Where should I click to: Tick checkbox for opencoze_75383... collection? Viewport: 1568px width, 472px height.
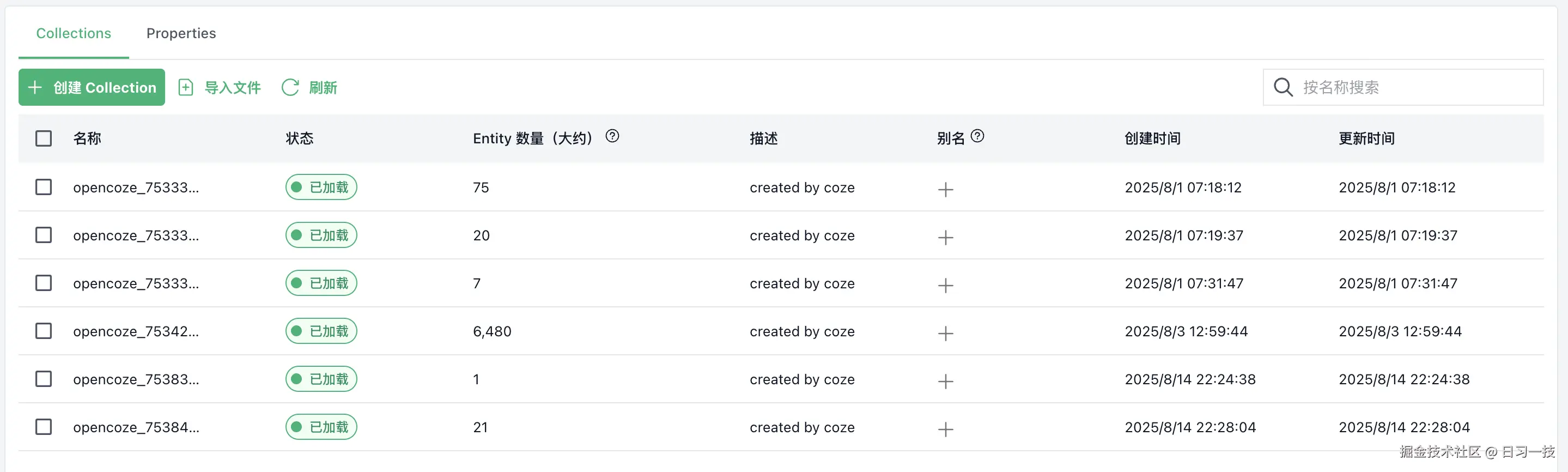pos(44,379)
